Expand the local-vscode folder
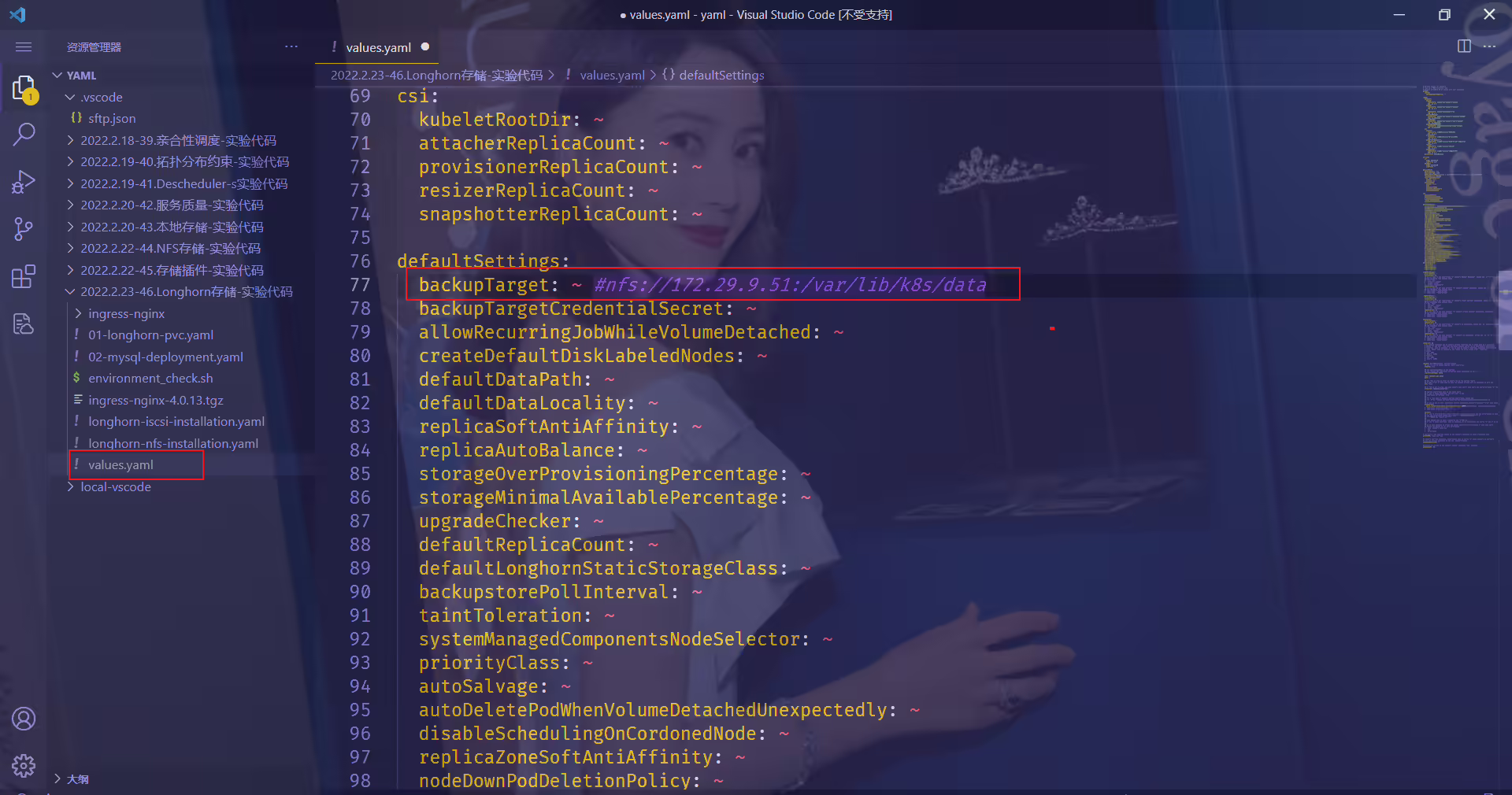This screenshot has height=795, width=1512. pyautogui.click(x=115, y=486)
